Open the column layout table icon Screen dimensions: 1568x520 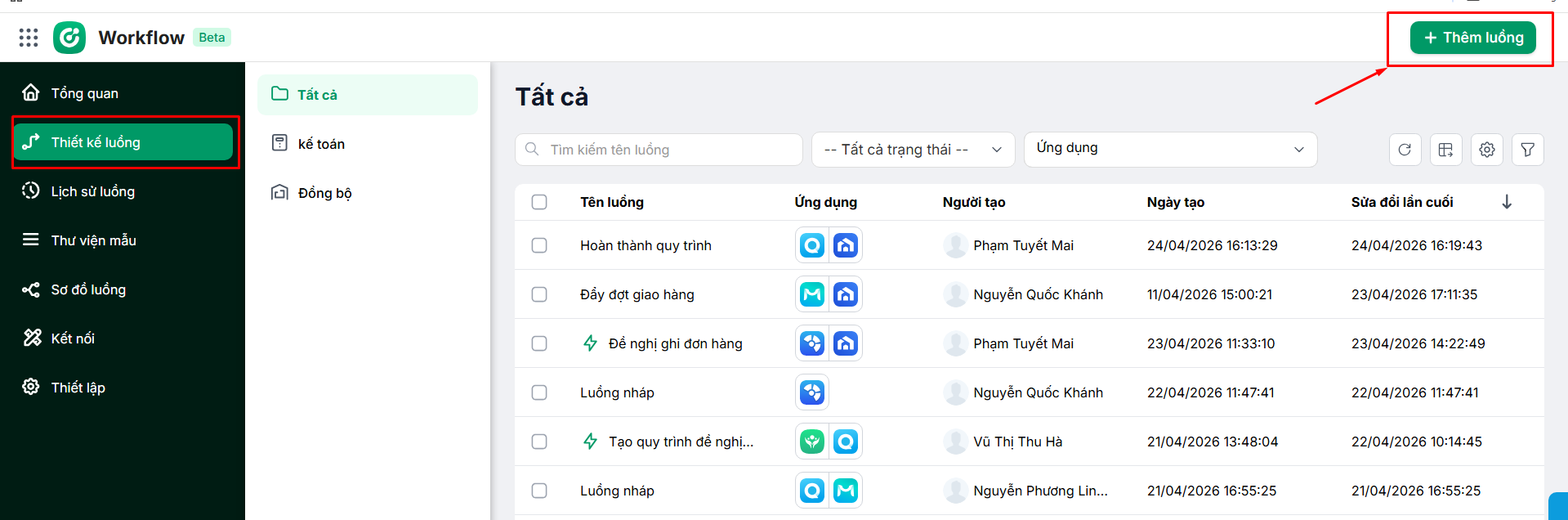click(1445, 150)
